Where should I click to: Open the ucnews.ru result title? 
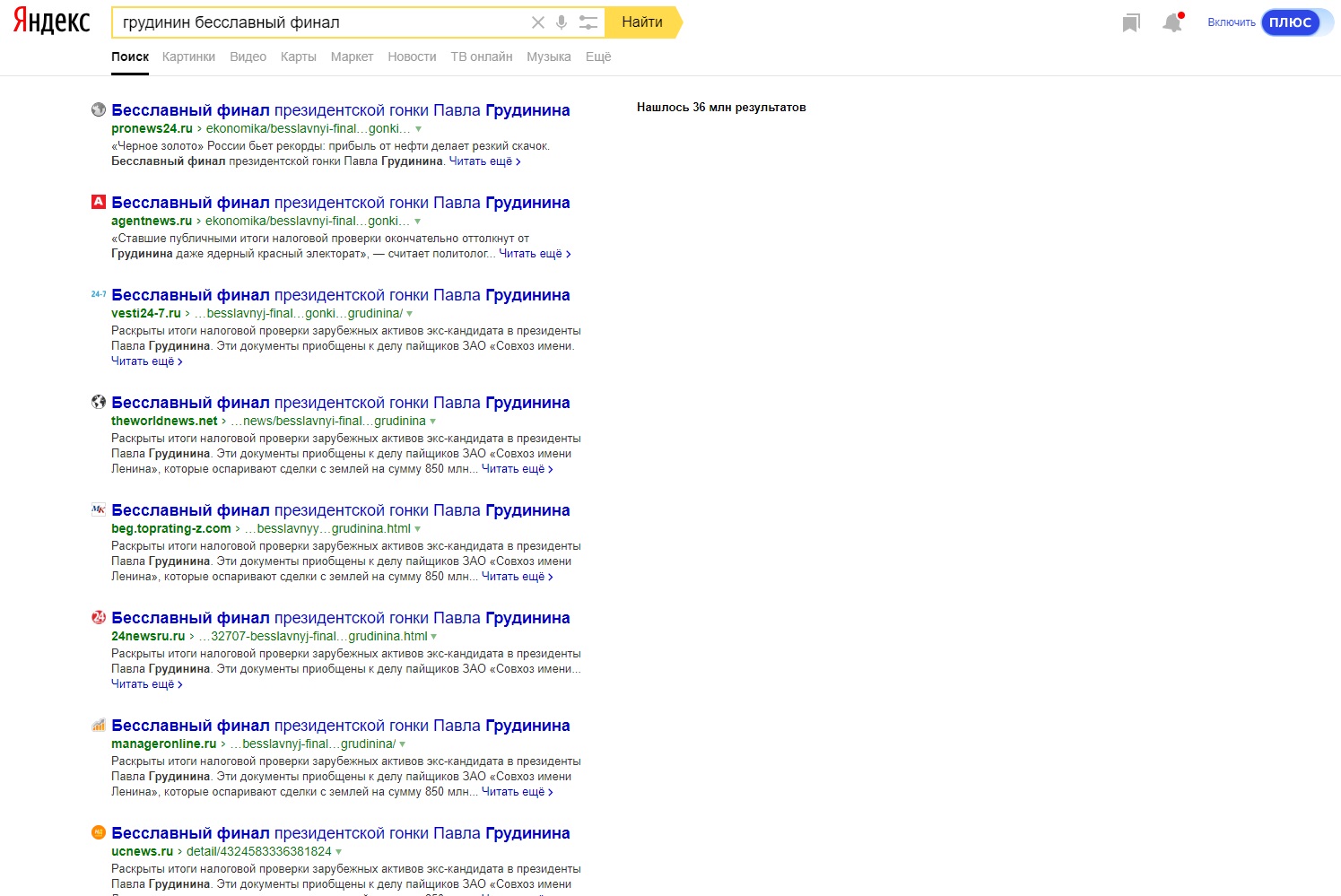pyautogui.click(x=341, y=833)
